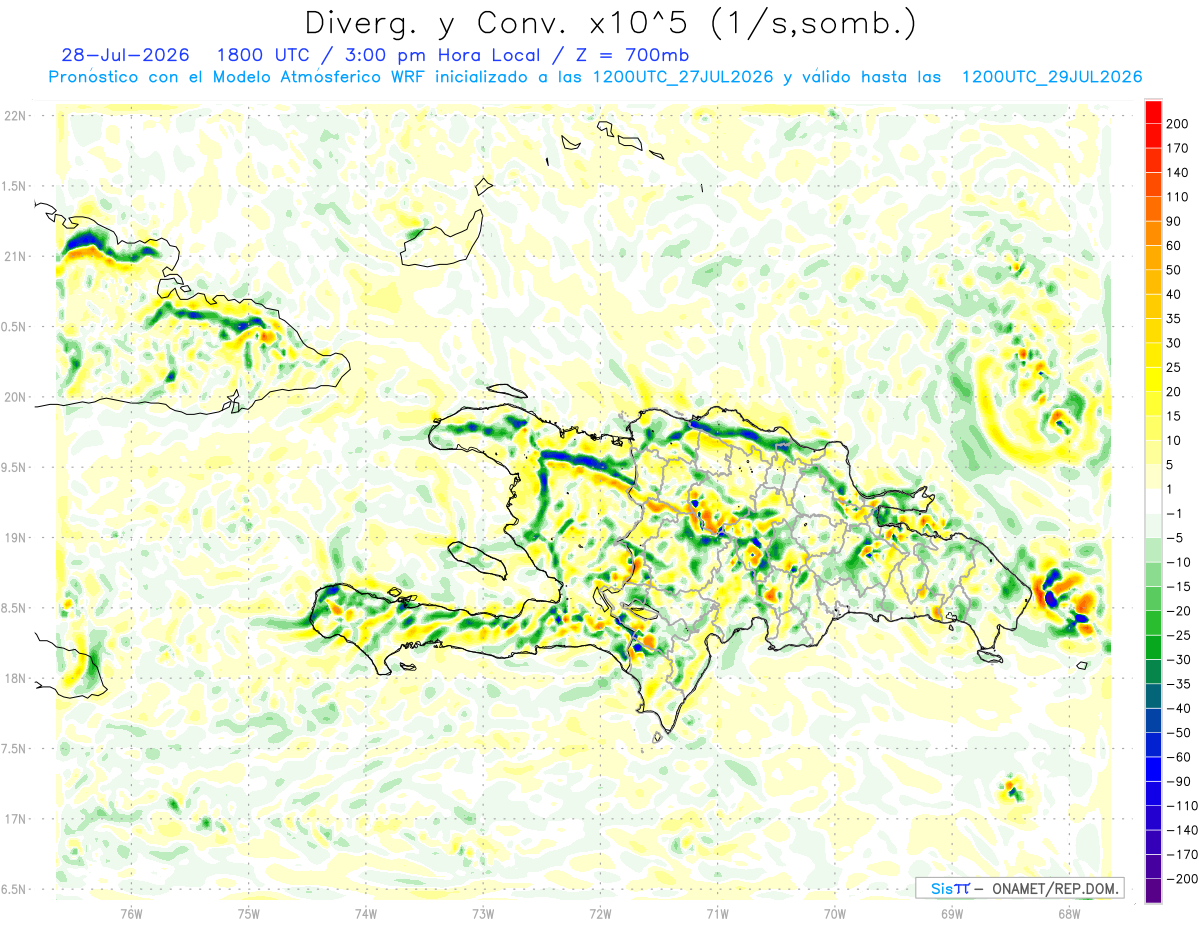
Task: Click the valid-until time "1200UTC_29JUL2026"
Action: 1051,77
